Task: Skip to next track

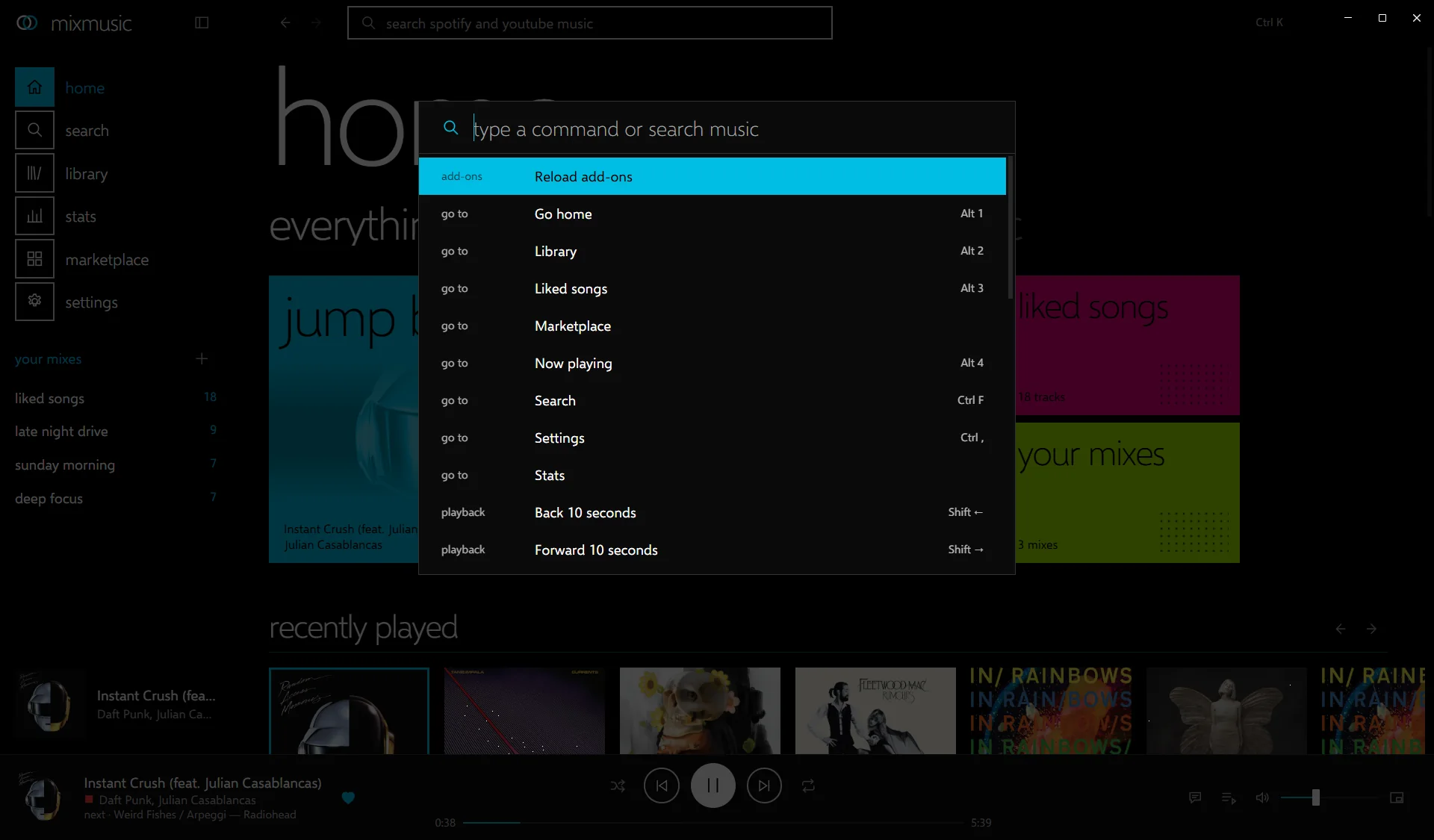Action: 764,785
